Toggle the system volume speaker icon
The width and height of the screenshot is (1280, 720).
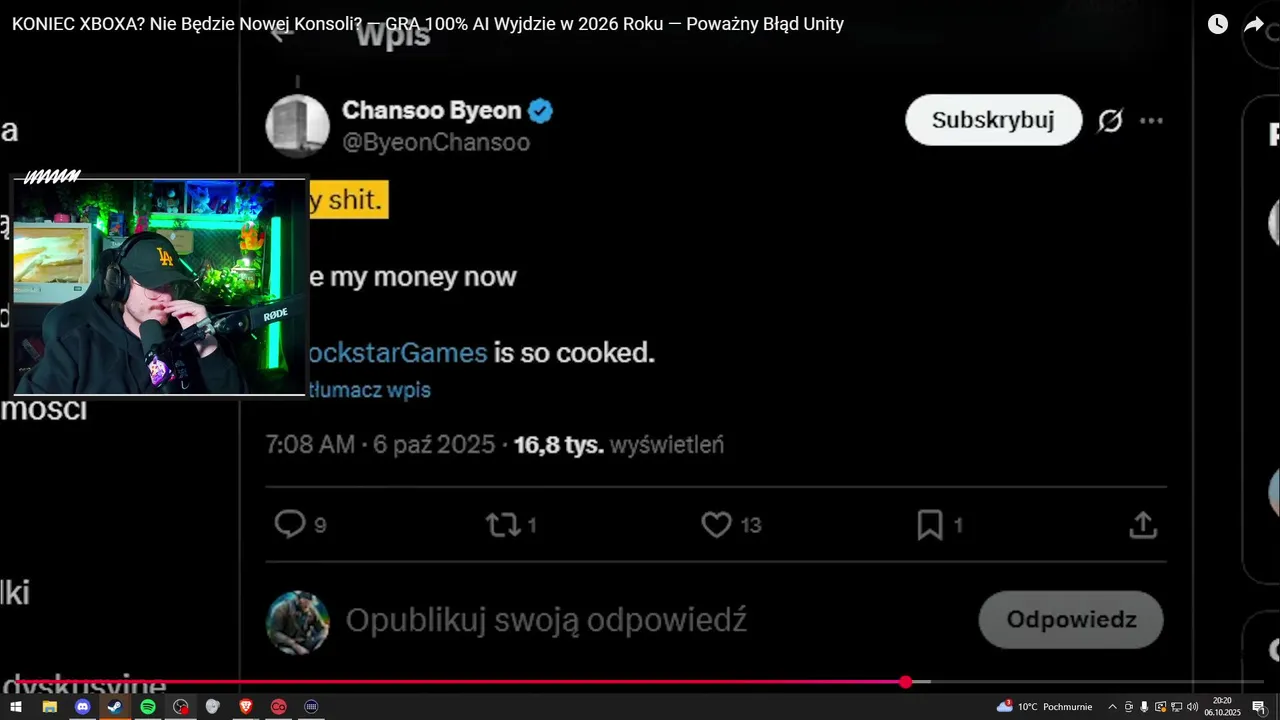(x=1192, y=707)
